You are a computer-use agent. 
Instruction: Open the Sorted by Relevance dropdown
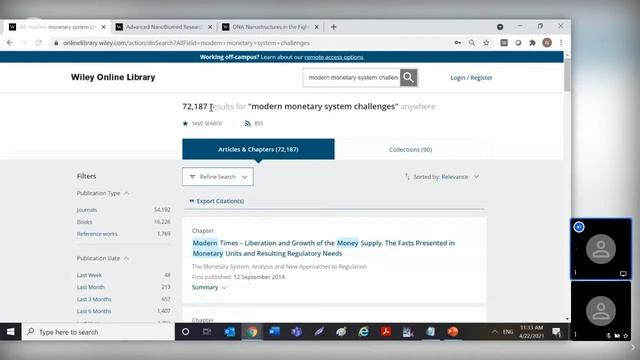[442, 177]
